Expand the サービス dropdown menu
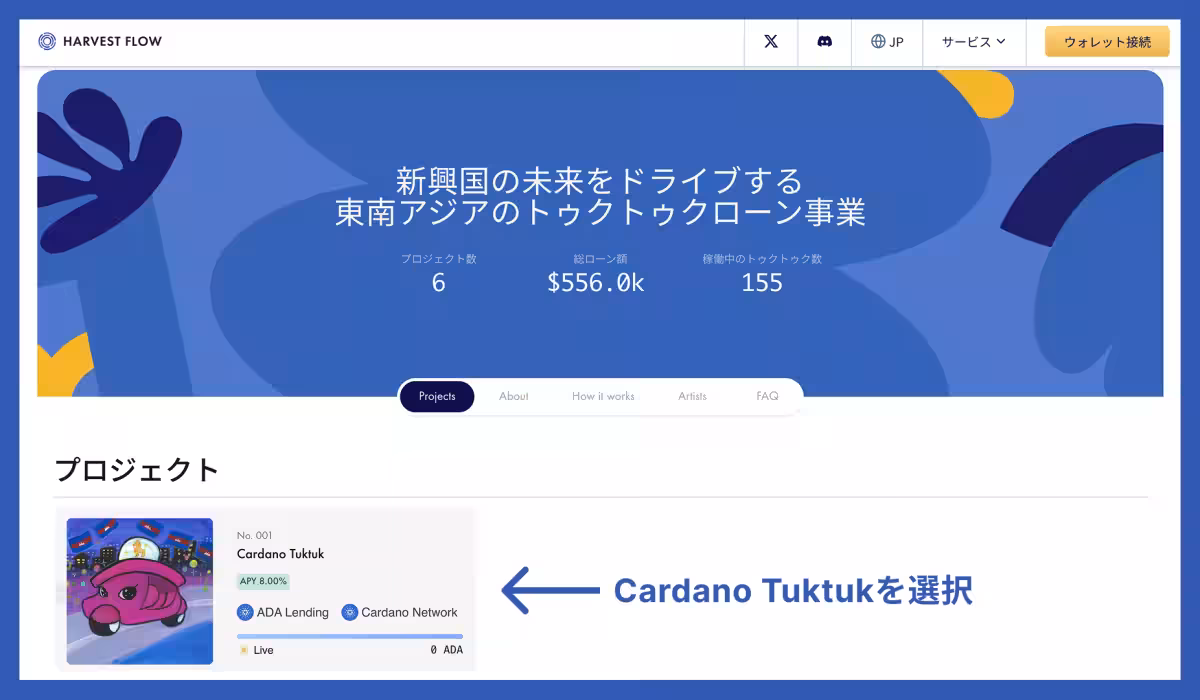 (973, 42)
